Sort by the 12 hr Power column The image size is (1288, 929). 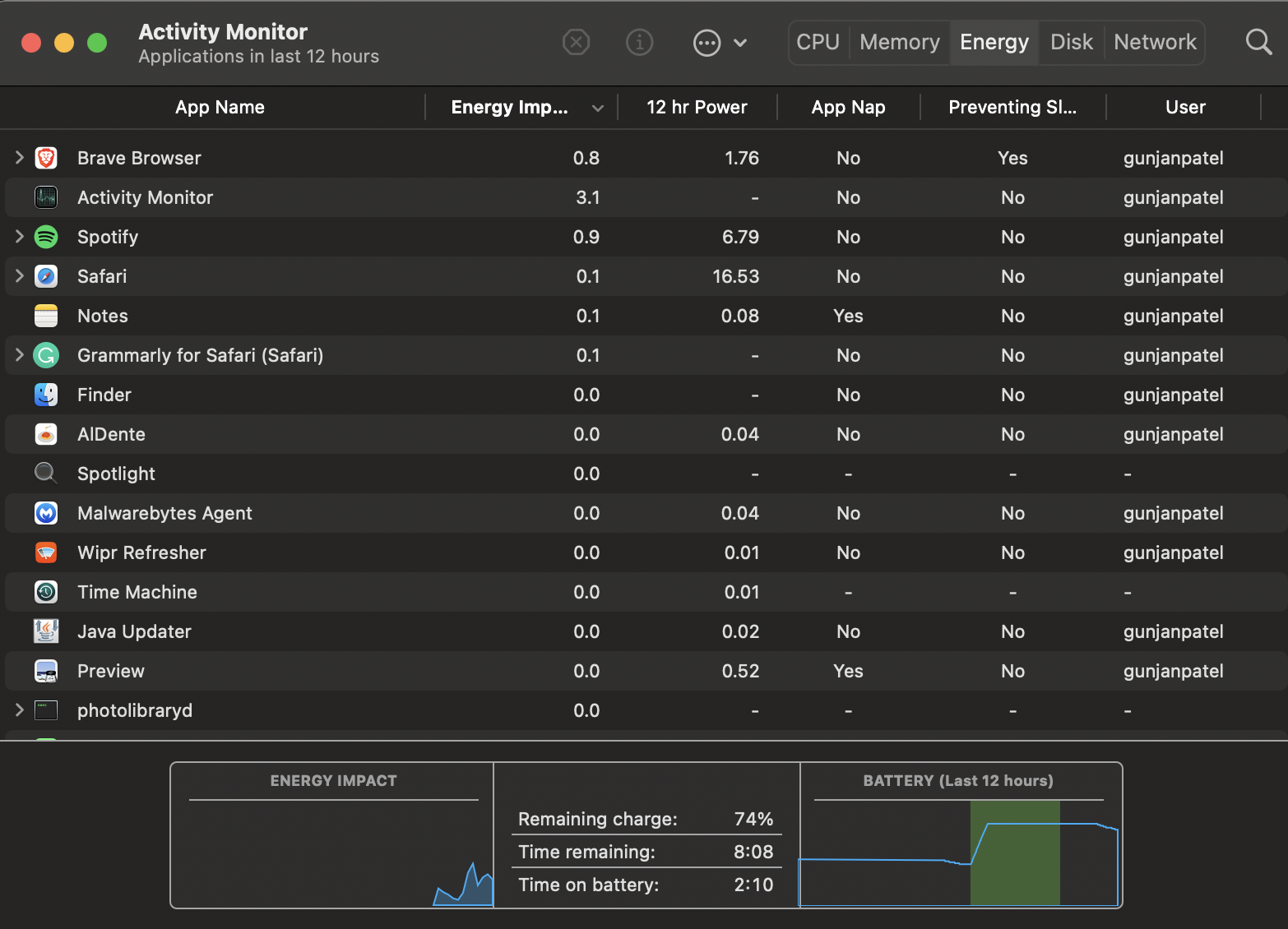(697, 107)
